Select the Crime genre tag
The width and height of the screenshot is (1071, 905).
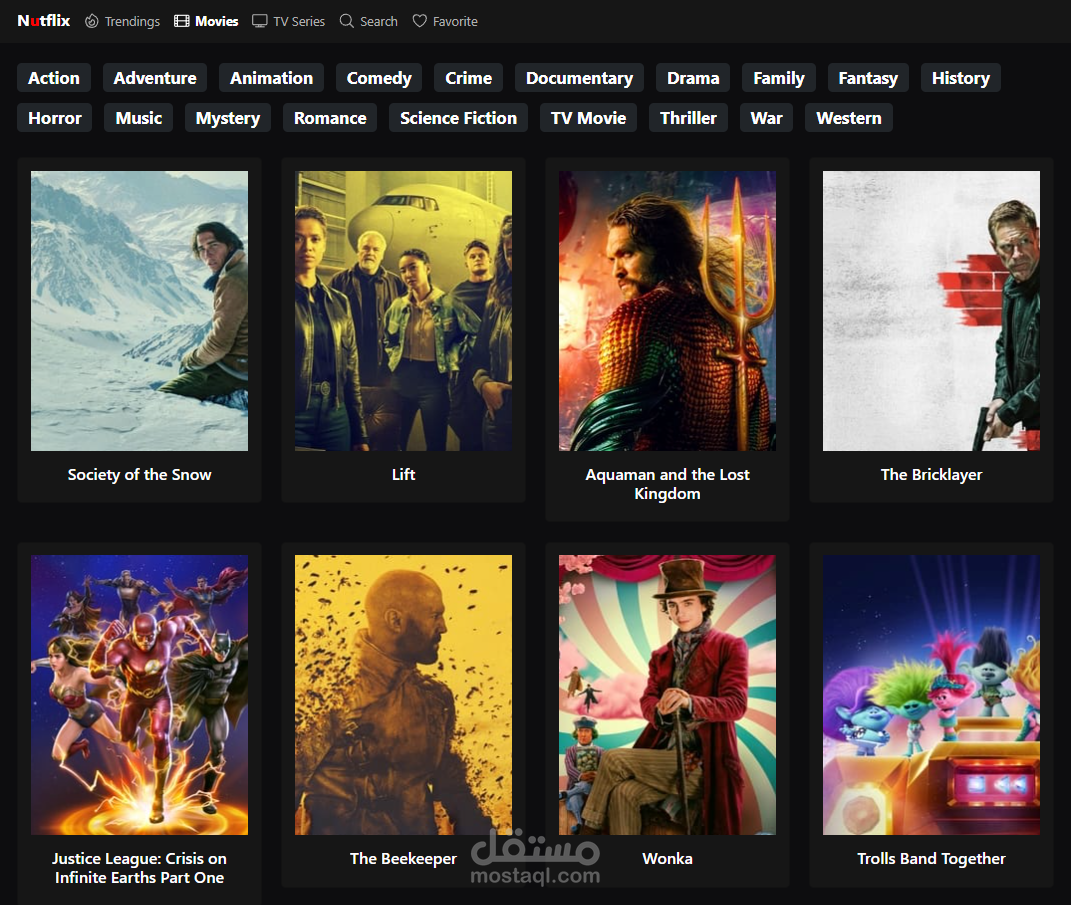pyautogui.click(x=469, y=78)
